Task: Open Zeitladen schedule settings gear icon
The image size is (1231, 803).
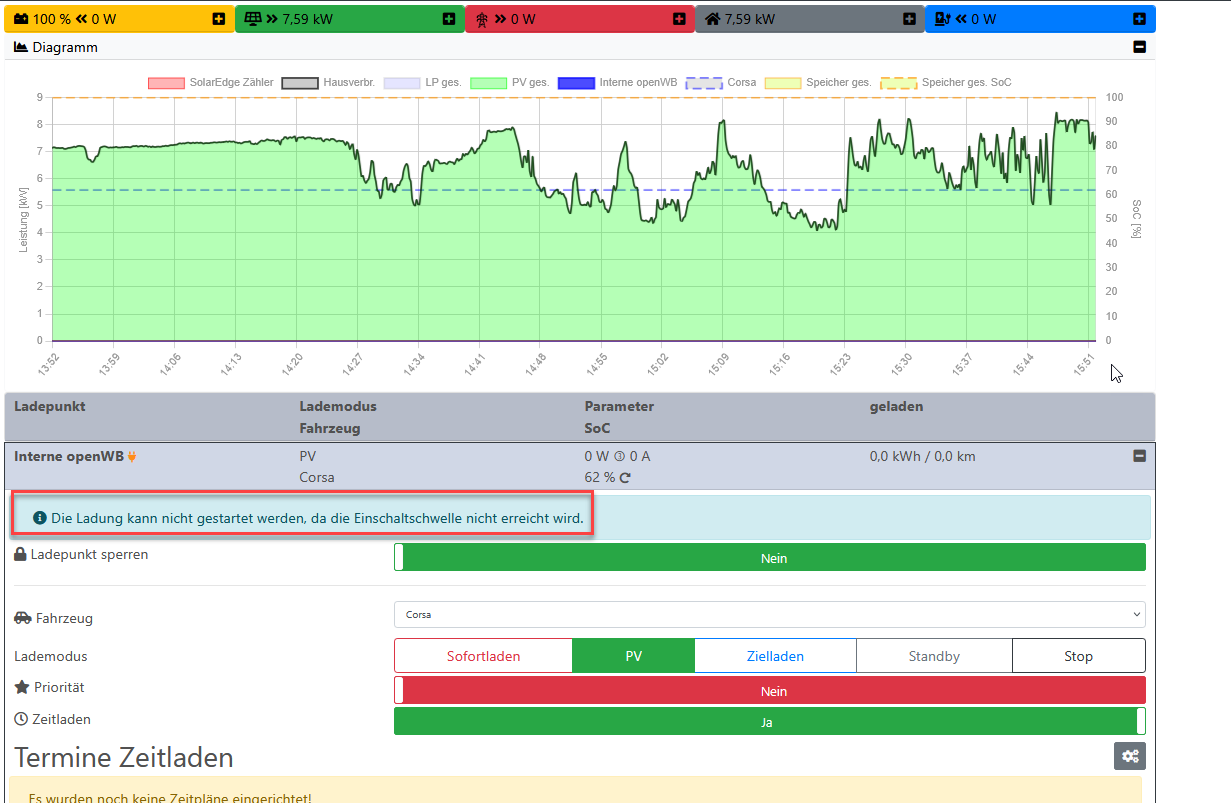Action: [1130, 756]
